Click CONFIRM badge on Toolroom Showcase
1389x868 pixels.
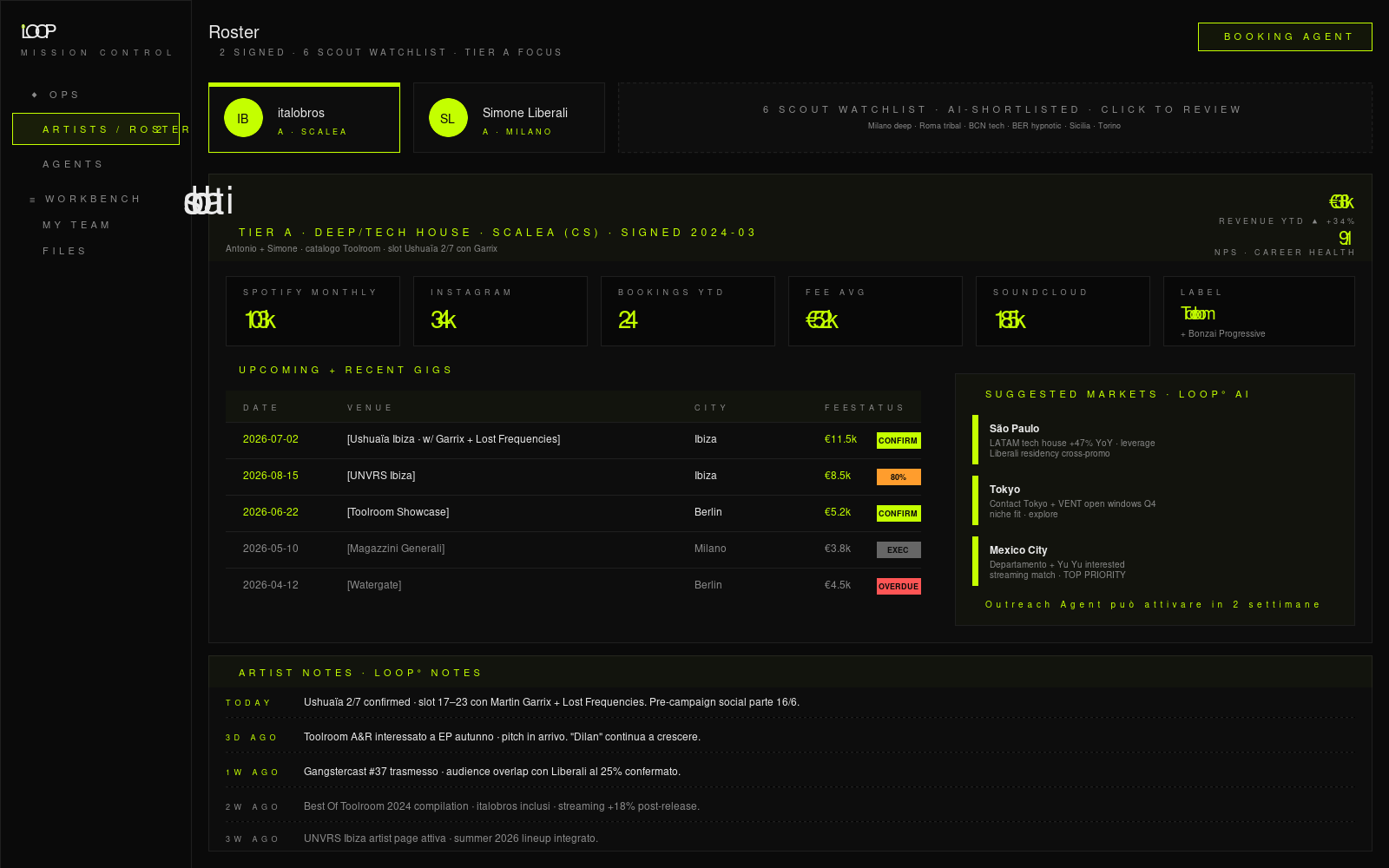(899, 514)
